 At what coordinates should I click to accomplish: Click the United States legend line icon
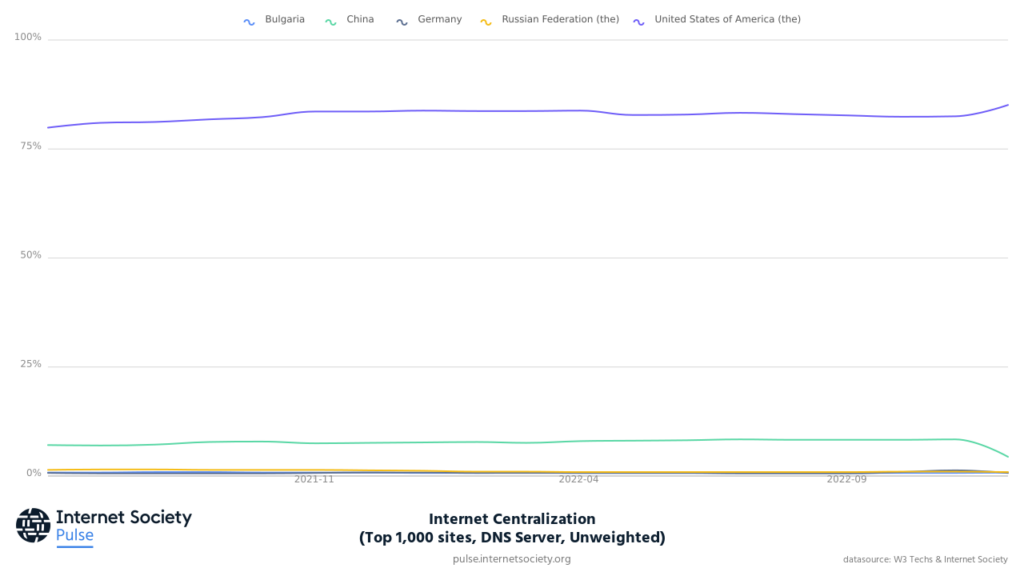(639, 20)
